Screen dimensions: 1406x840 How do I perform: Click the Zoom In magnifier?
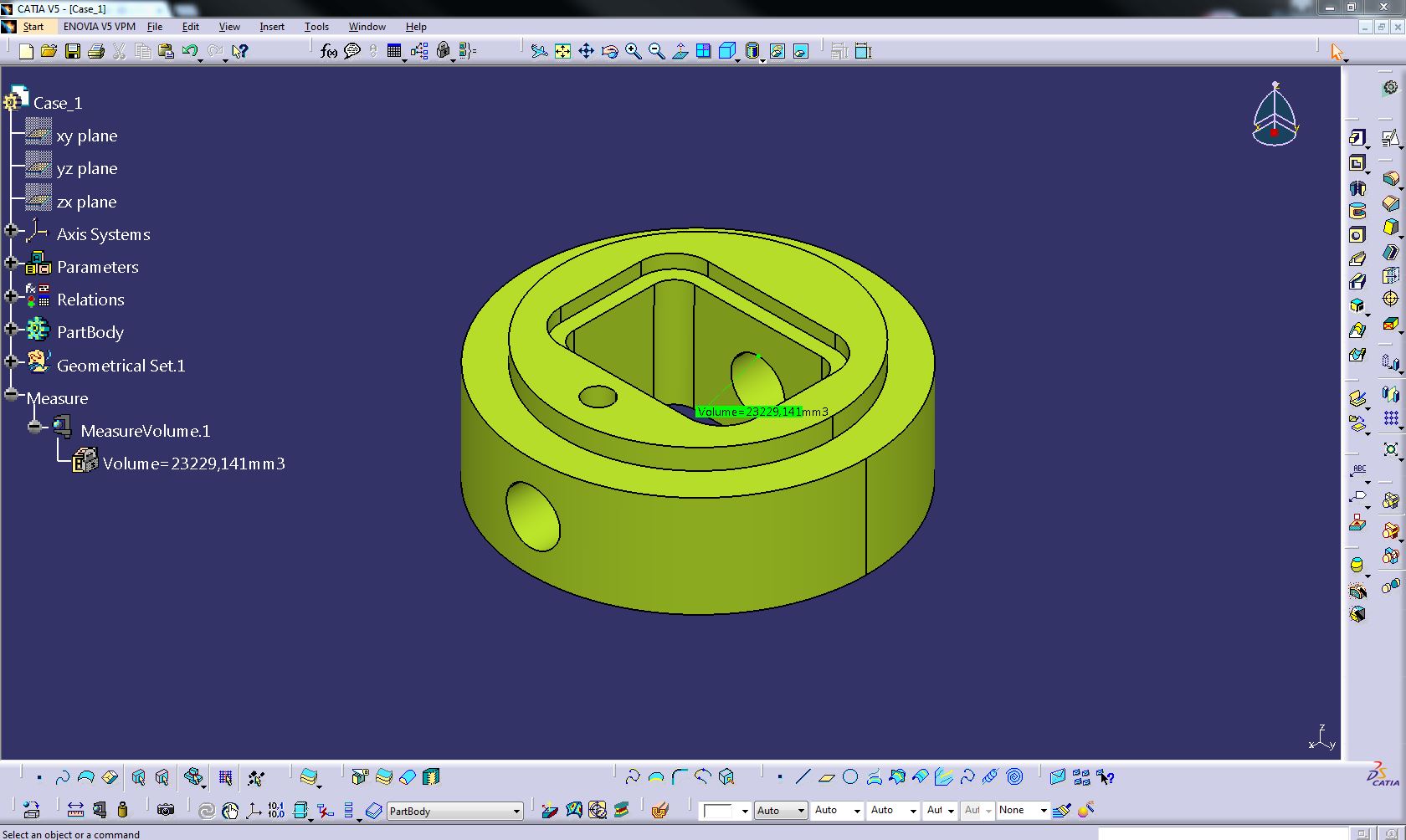point(634,52)
